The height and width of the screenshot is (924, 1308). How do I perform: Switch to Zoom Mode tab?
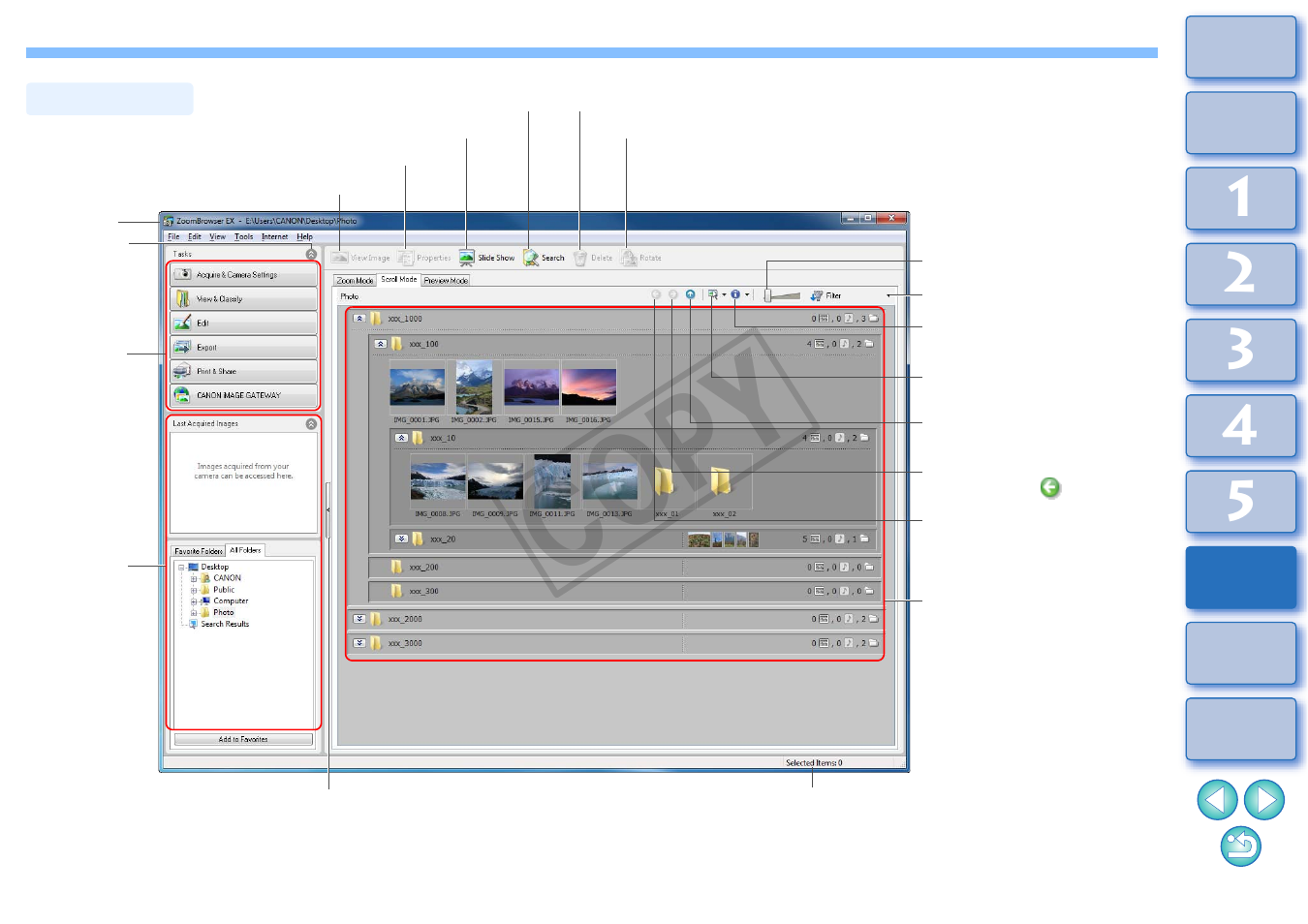tap(355, 281)
